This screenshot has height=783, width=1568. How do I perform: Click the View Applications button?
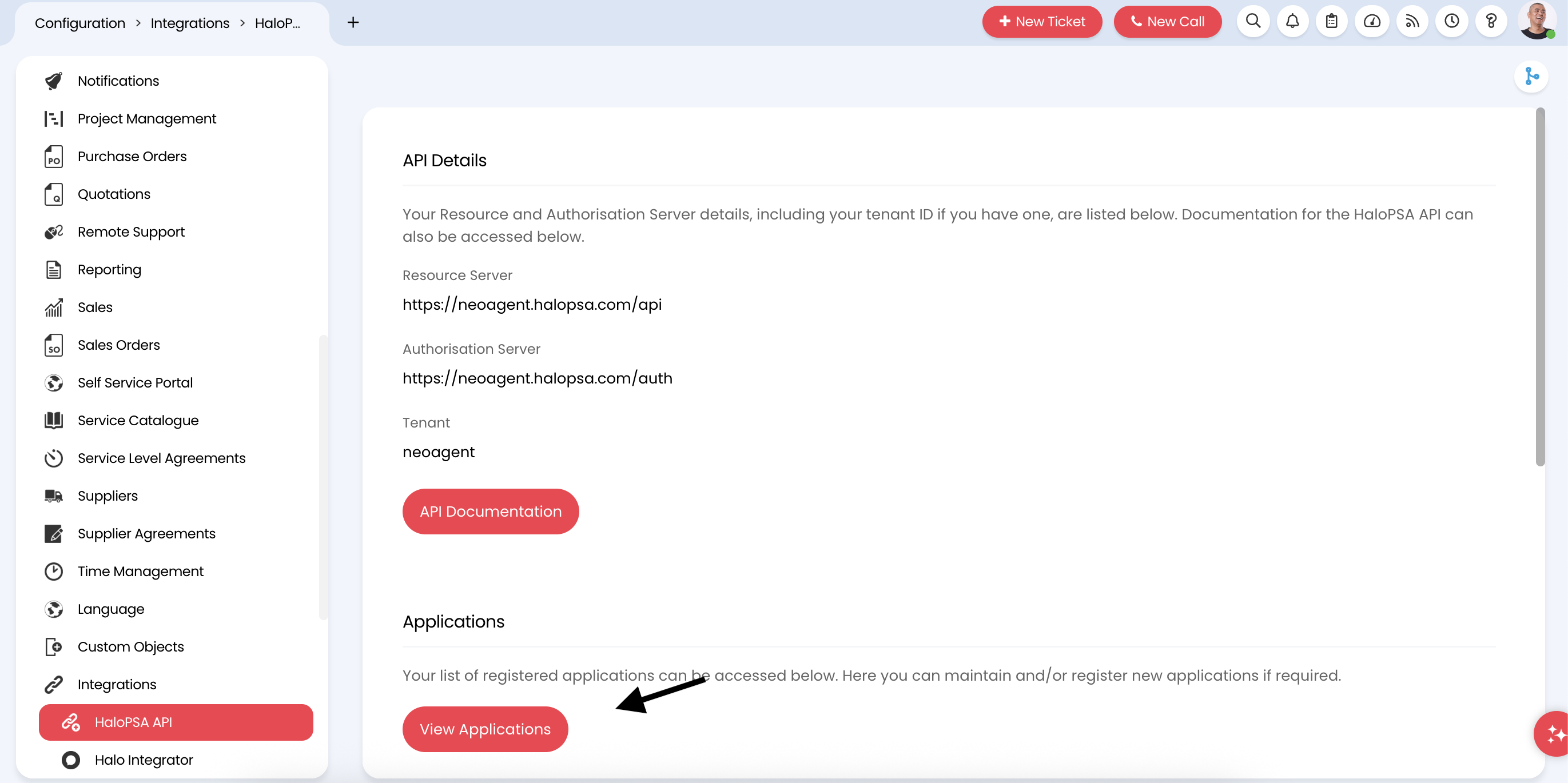tap(484, 729)
